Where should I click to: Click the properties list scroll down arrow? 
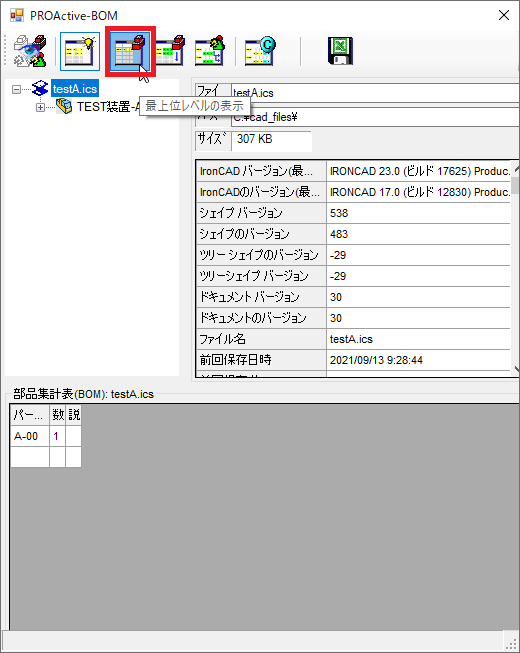516,369
